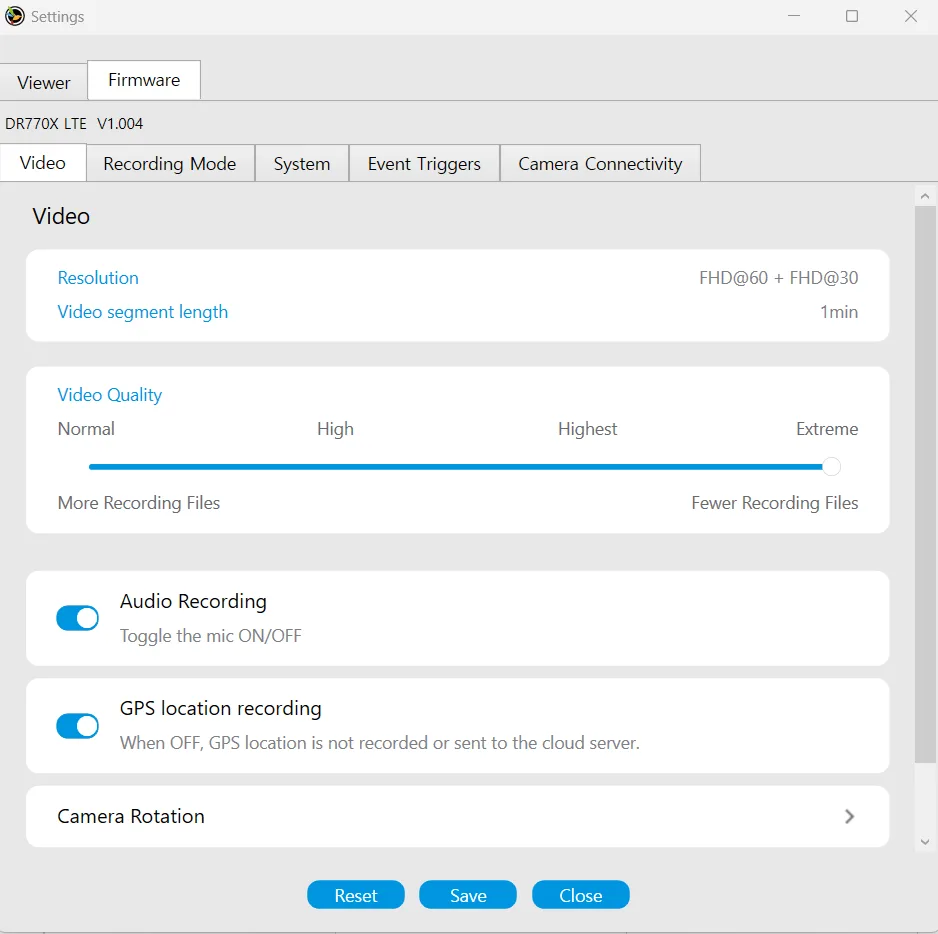Click the Fewer Recording Files label
The image size is (938, 934).
click(x=775, y=503)
